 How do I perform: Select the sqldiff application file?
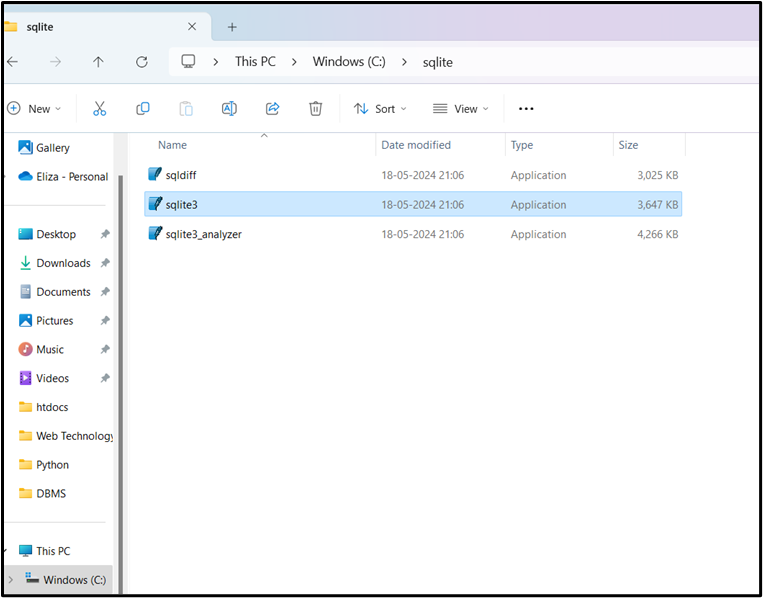pos(181,175)
